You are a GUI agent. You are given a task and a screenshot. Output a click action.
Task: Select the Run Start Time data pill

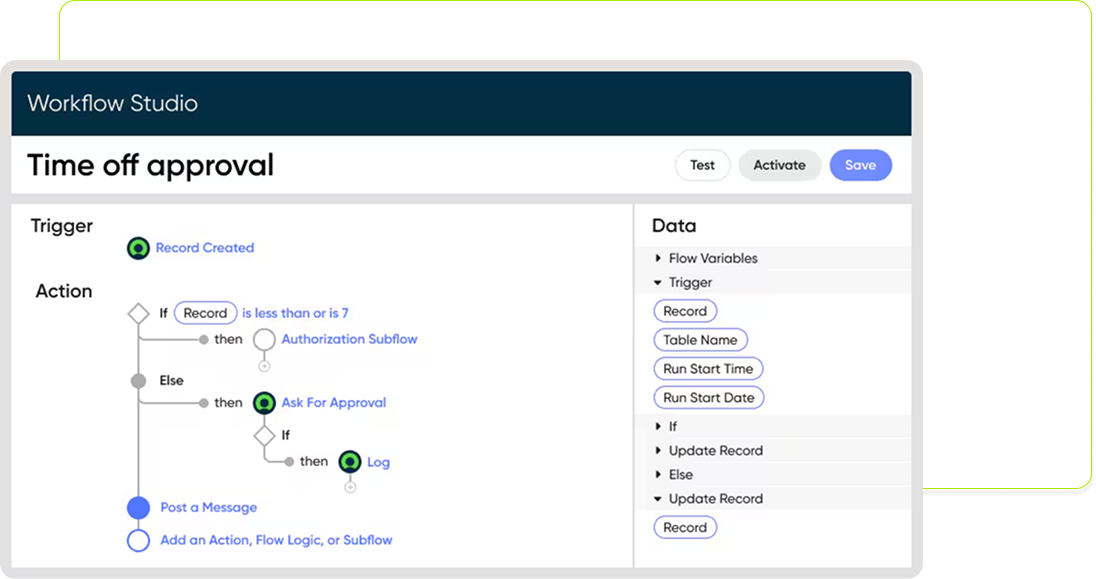[x=708, y=369]
